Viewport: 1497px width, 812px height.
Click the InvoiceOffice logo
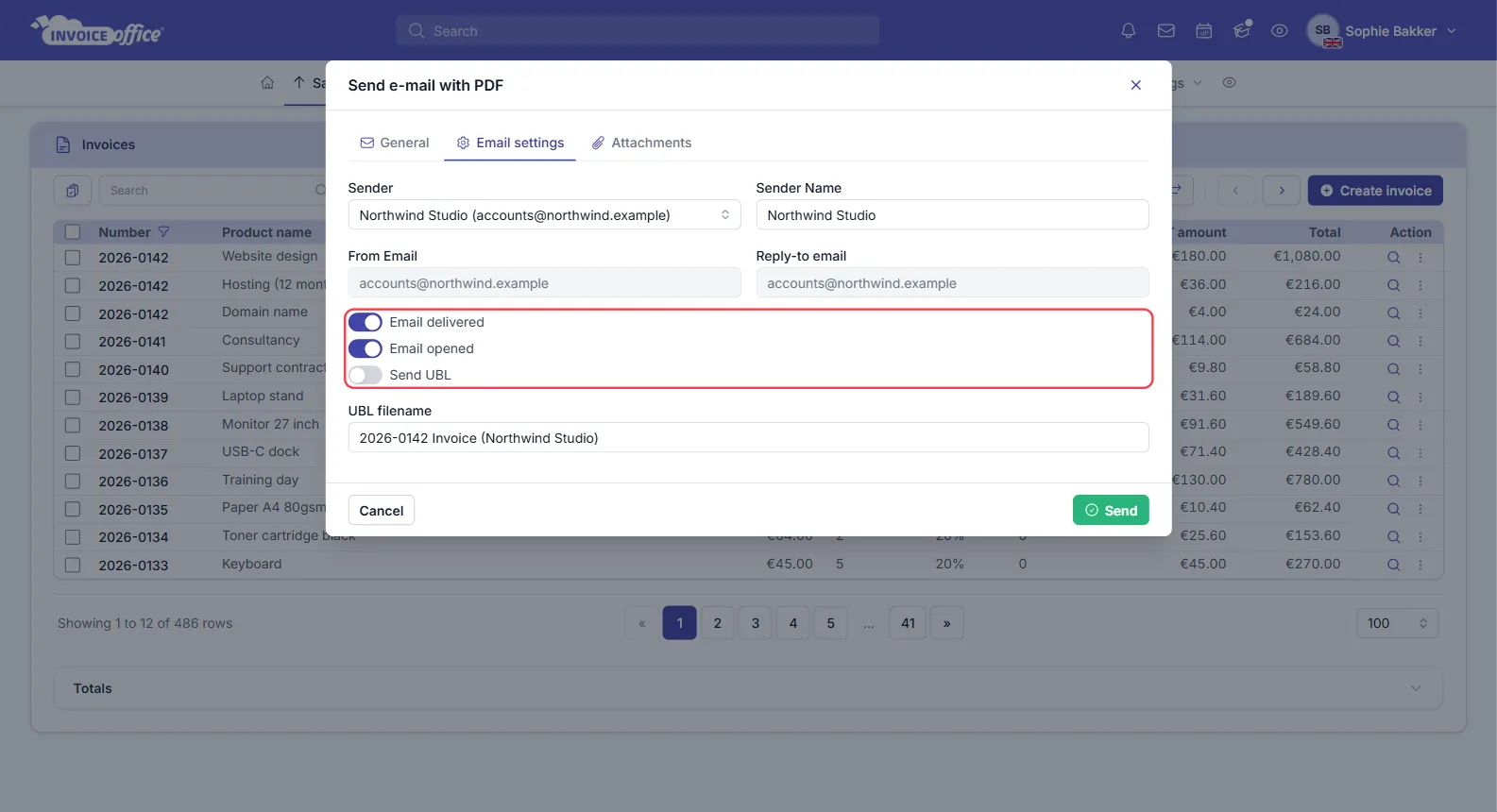click(x=97, y=31)
